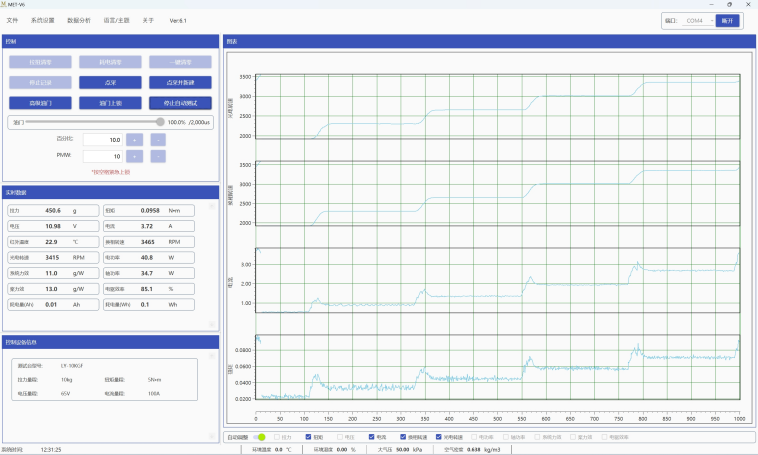Viewport: 758px width, 455px height.
Task: Click the throttle slider handle at 100%
Action: (x=160, y=122)
